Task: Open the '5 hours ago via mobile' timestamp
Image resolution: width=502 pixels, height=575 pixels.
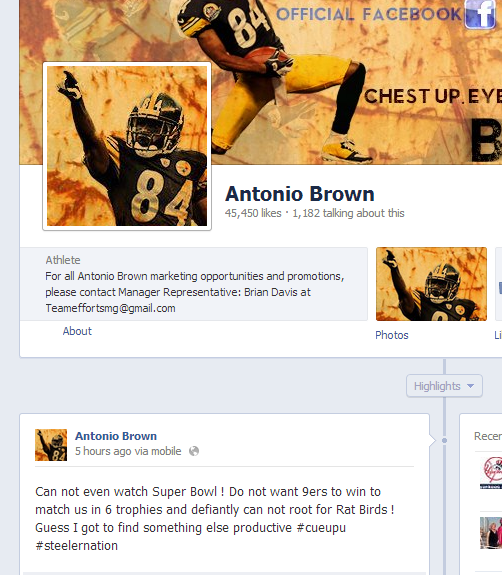Action: pos(128,451)
